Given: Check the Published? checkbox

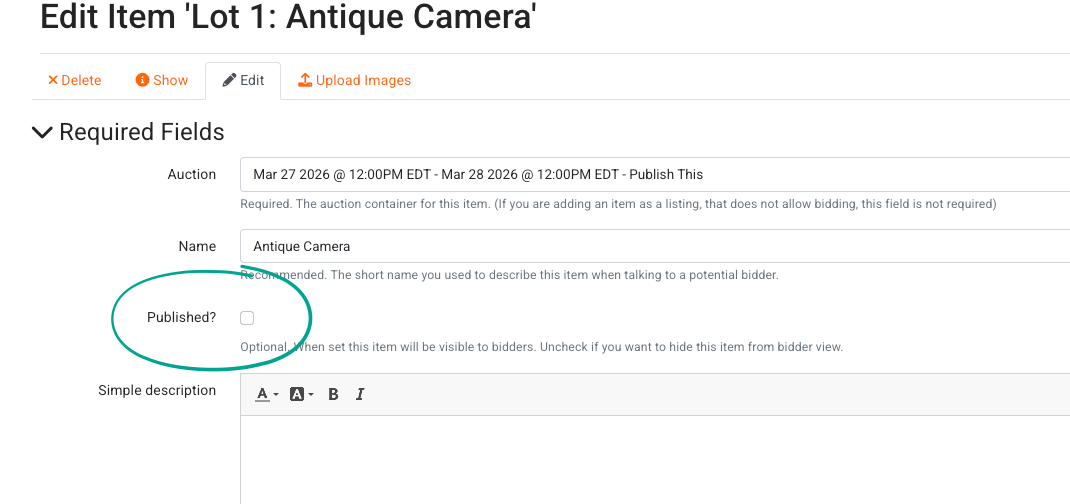Looking at the screenshot, I should tap(247, 318).
